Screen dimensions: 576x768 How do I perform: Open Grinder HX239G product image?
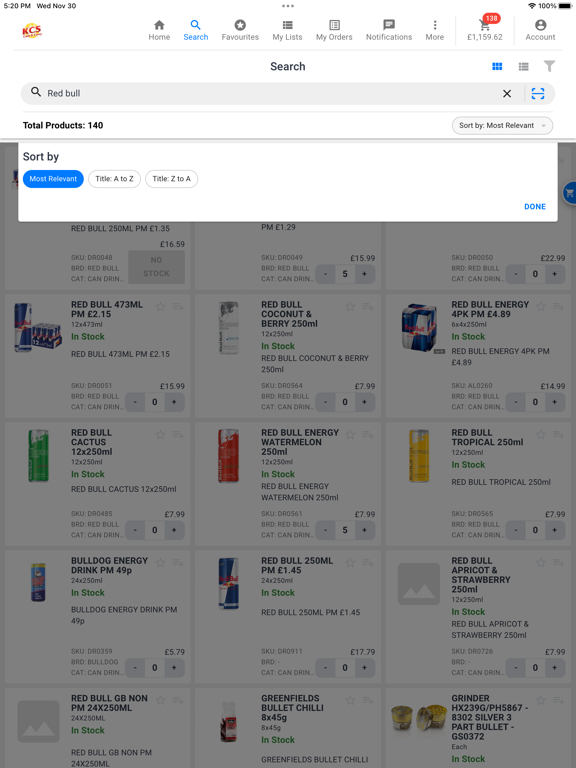(x=419, y=718)
